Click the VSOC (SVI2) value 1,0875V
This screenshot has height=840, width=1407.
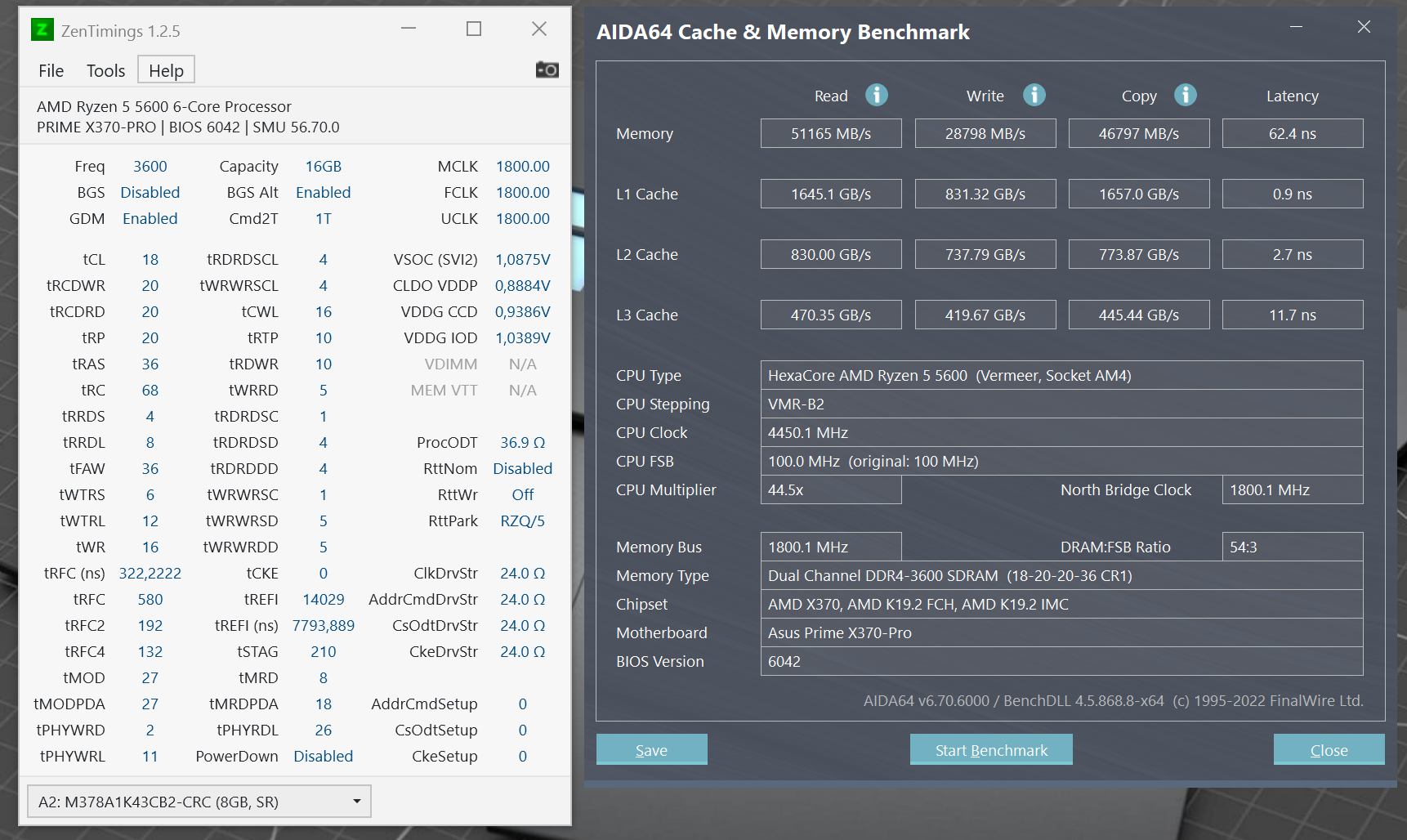523,259
